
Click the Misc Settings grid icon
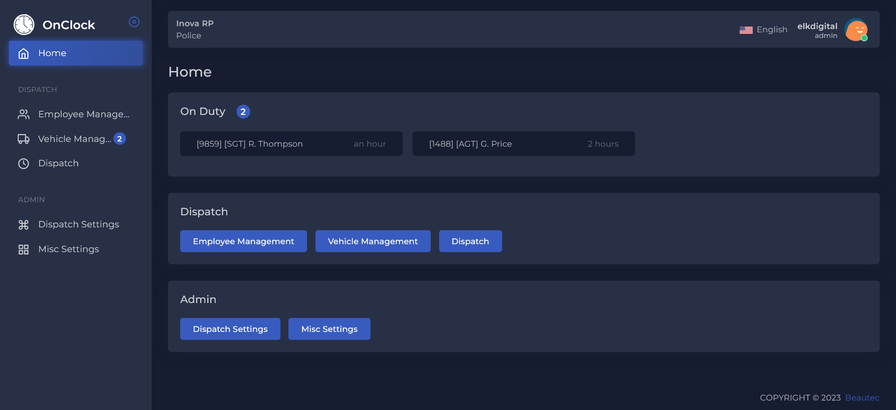(23, 249)
